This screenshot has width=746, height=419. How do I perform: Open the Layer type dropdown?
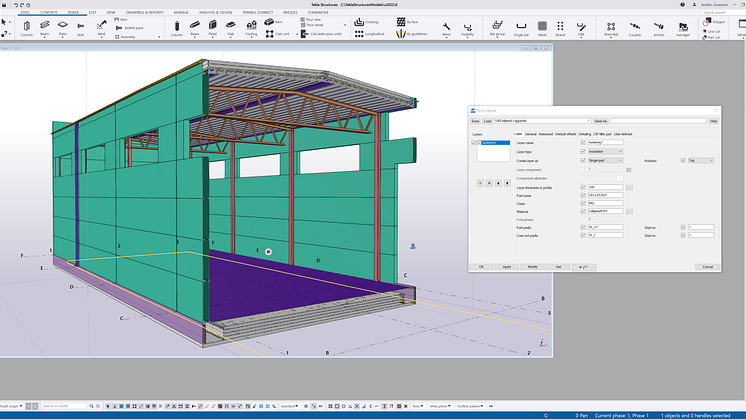(x=606, y=151)
